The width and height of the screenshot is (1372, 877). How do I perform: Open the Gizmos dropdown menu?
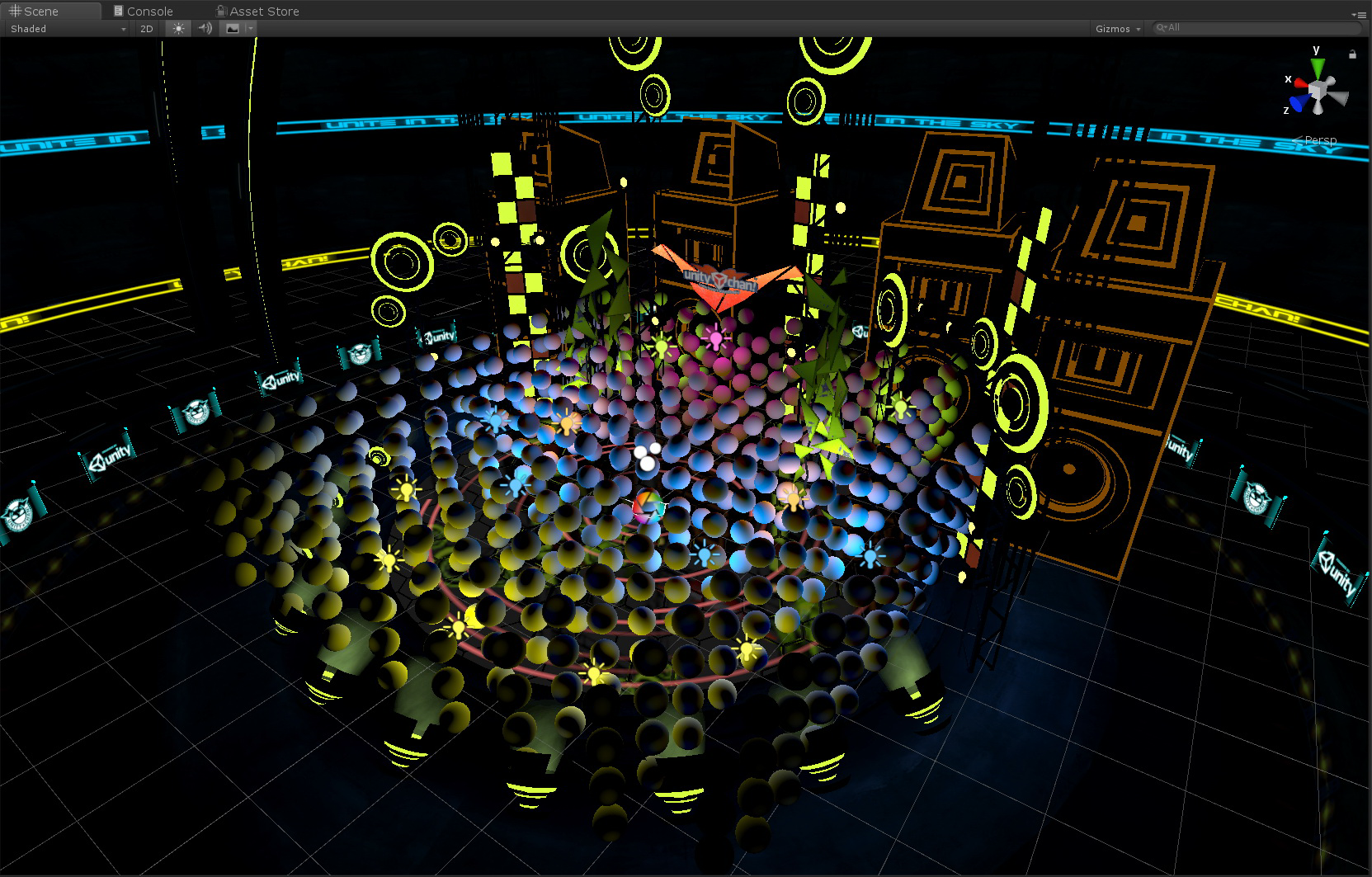coord(1117,29)
